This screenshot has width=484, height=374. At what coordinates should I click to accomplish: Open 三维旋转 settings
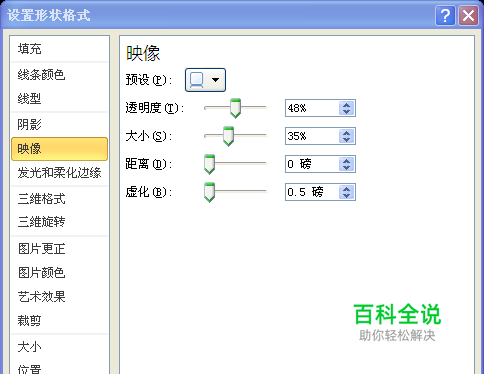(x=59, y=222)
